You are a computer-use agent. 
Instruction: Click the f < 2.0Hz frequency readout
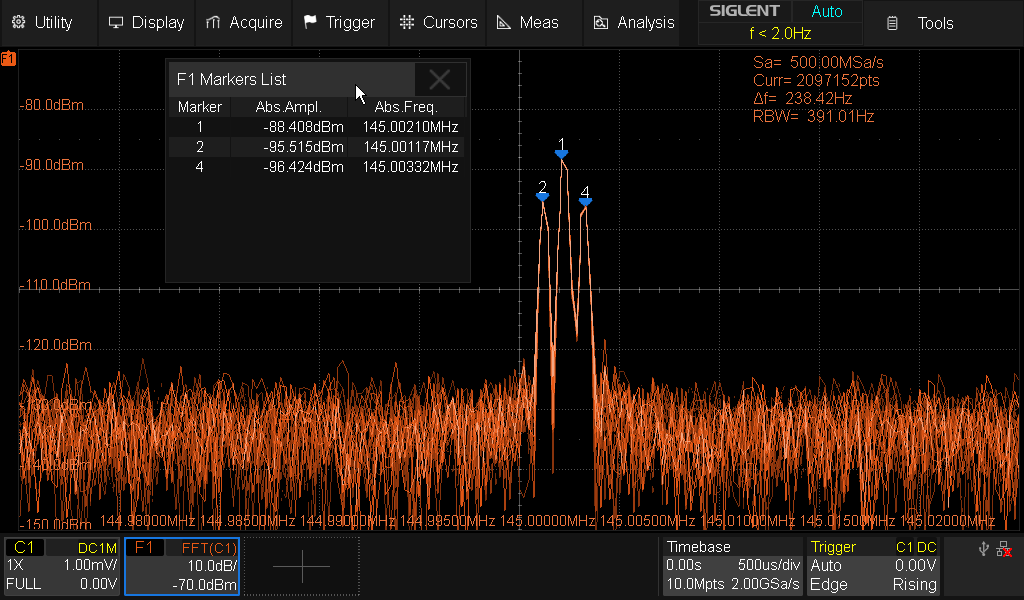click(x=780, y=33)
